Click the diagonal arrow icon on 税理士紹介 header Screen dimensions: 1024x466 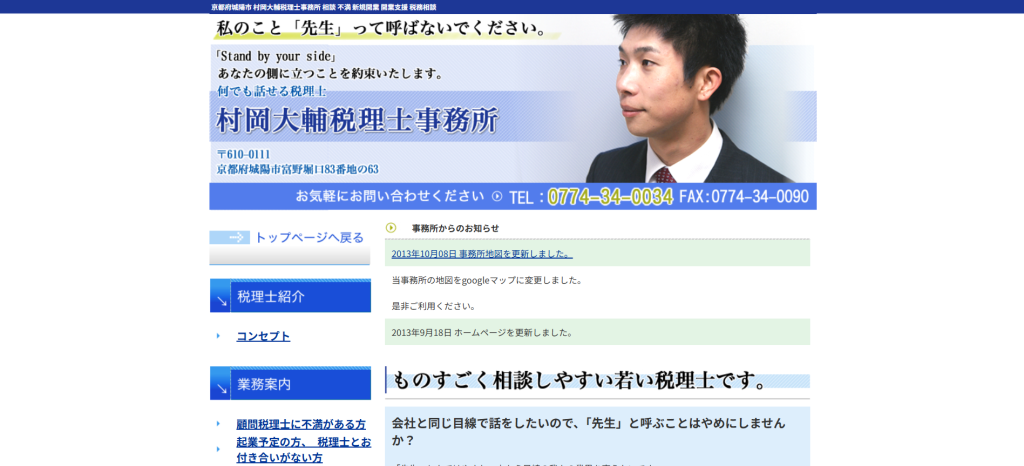tap(221, 300)
